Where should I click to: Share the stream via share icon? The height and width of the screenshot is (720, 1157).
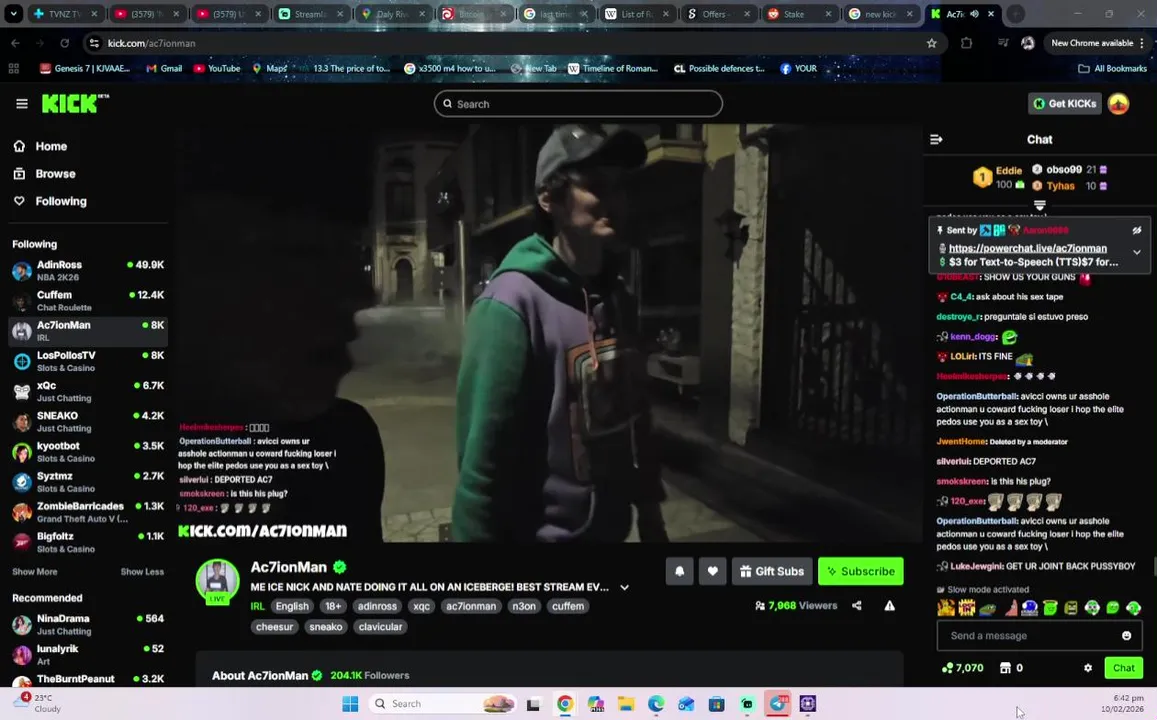pos(857,606)
